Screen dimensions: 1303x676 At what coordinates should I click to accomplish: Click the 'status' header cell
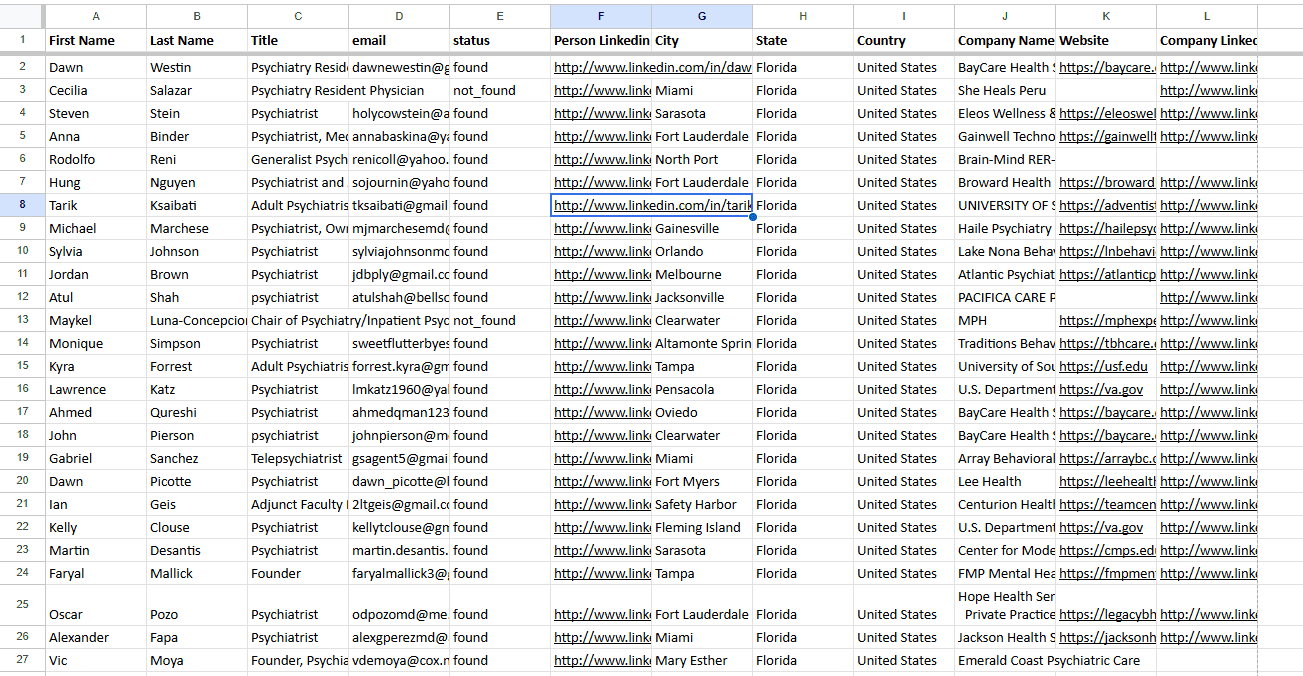tap(500, 41)
